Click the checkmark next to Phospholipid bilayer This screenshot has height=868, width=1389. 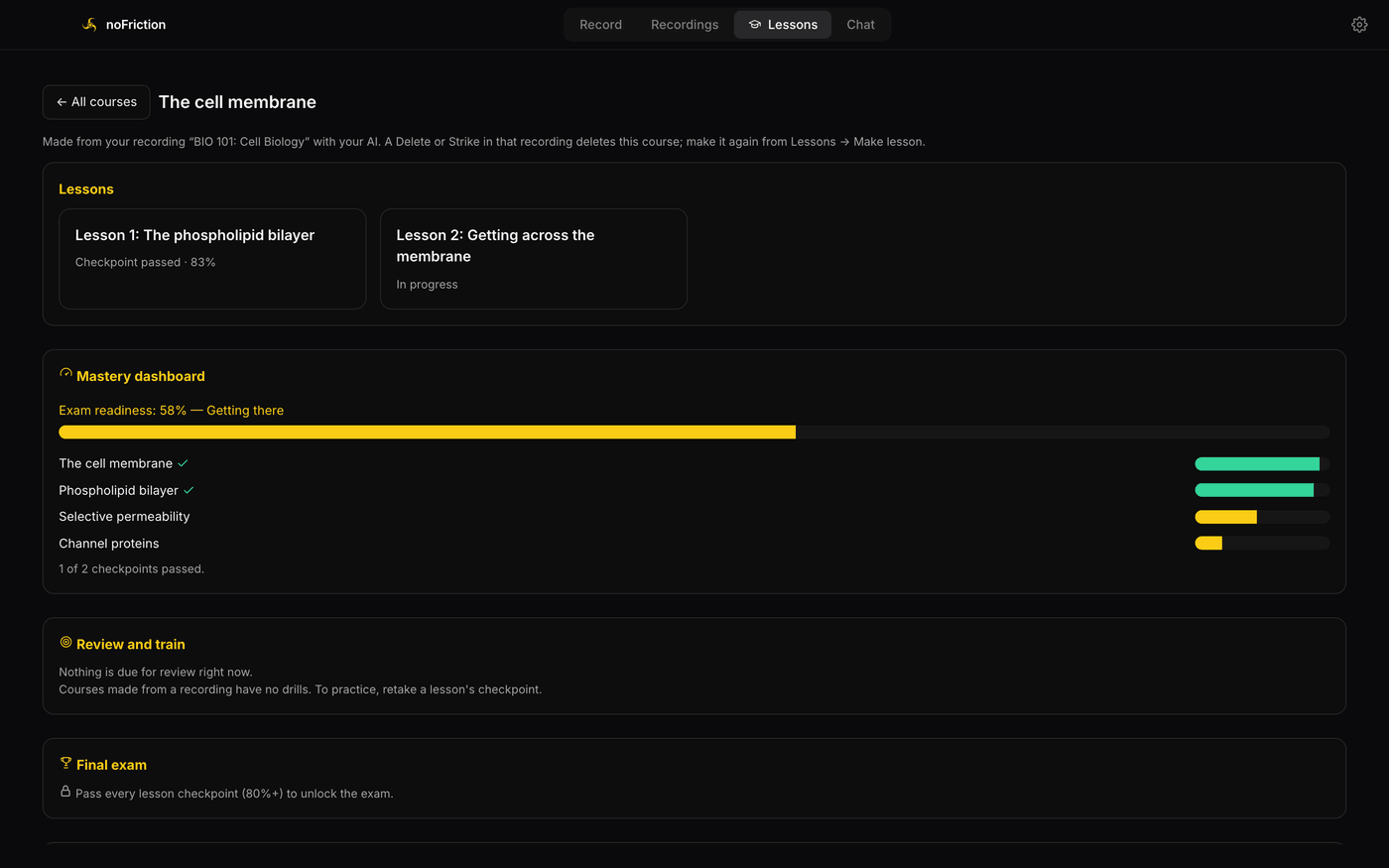pos(189,490)
